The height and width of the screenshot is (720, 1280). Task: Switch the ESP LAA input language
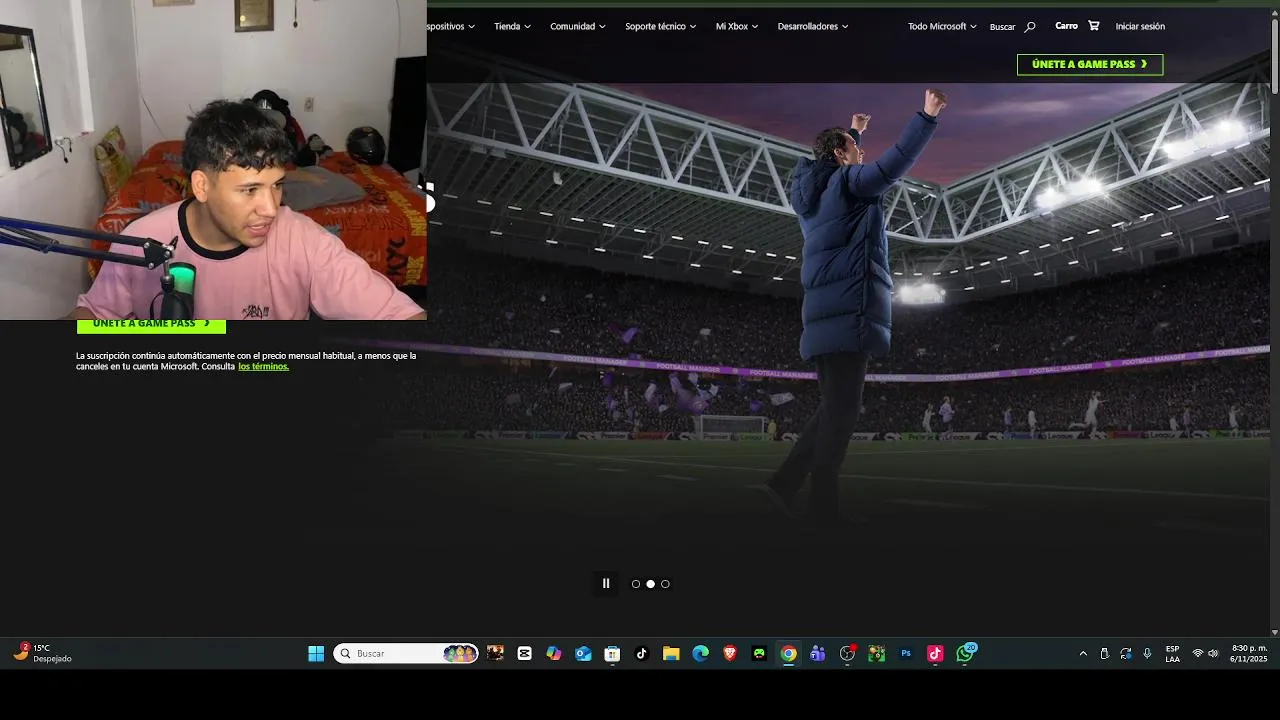click(x=1172, y=654)
